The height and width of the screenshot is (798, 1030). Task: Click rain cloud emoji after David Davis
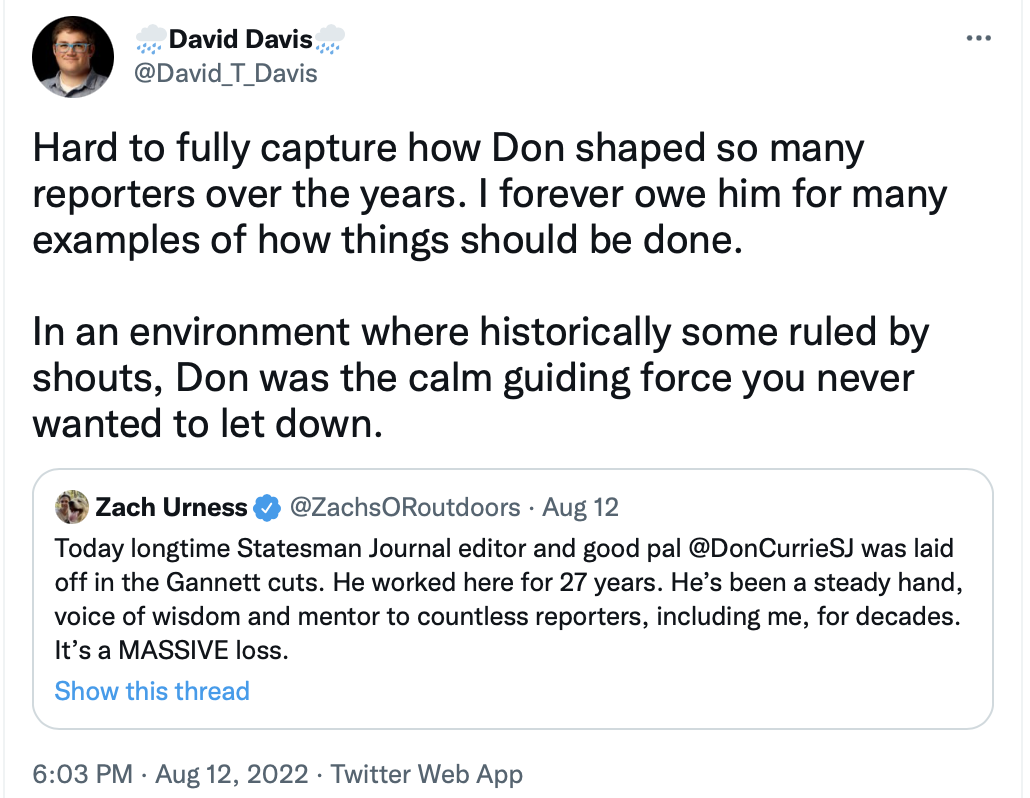330,41
